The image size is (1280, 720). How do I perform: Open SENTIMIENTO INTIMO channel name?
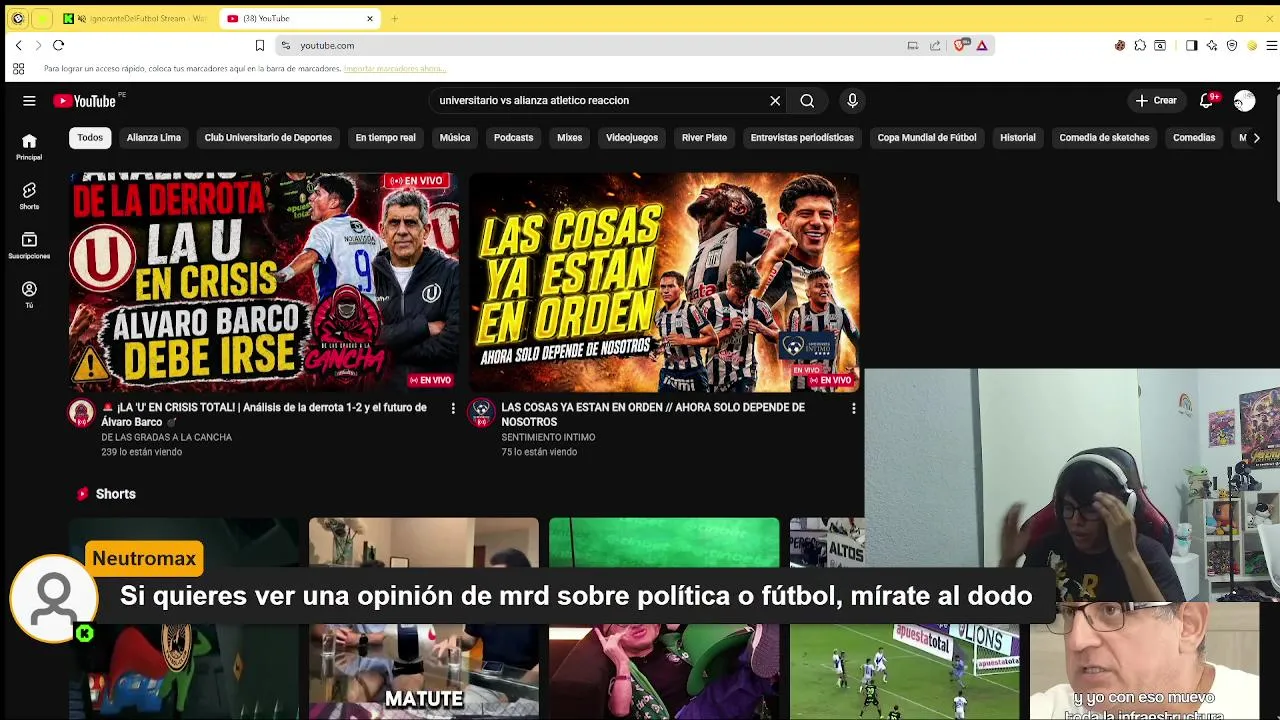[x=548, y=437]
